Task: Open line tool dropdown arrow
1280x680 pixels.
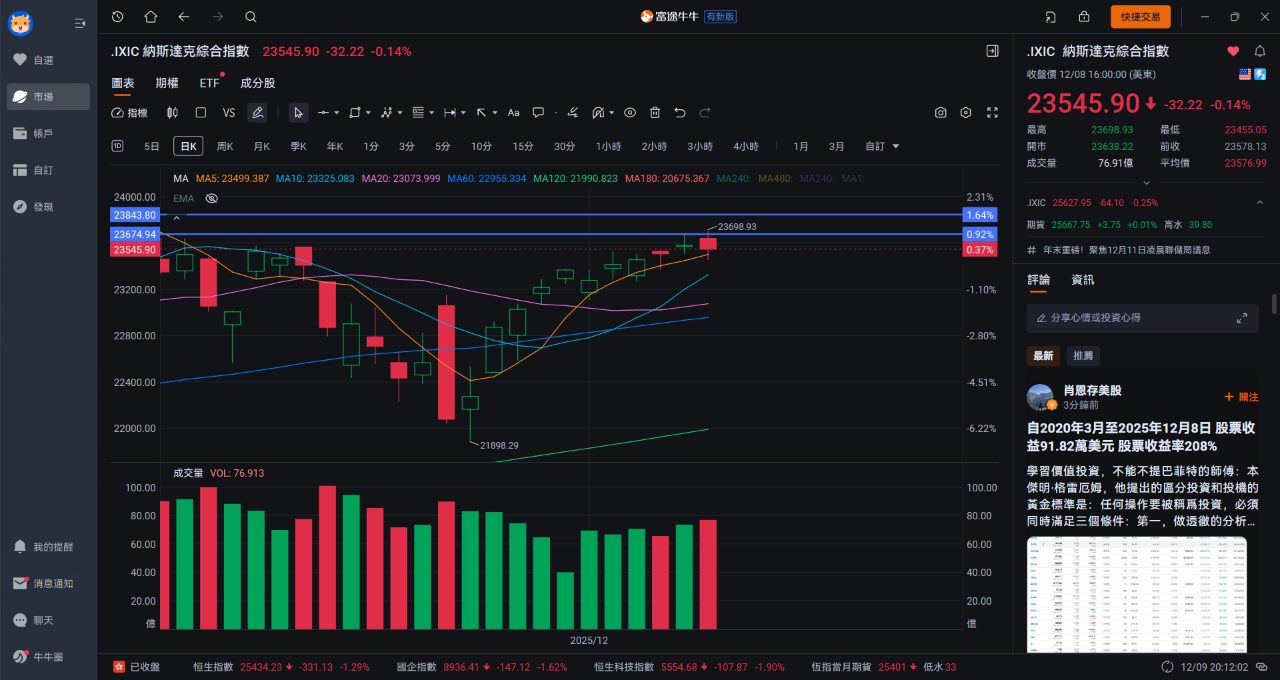Action: tap(336, 113)
